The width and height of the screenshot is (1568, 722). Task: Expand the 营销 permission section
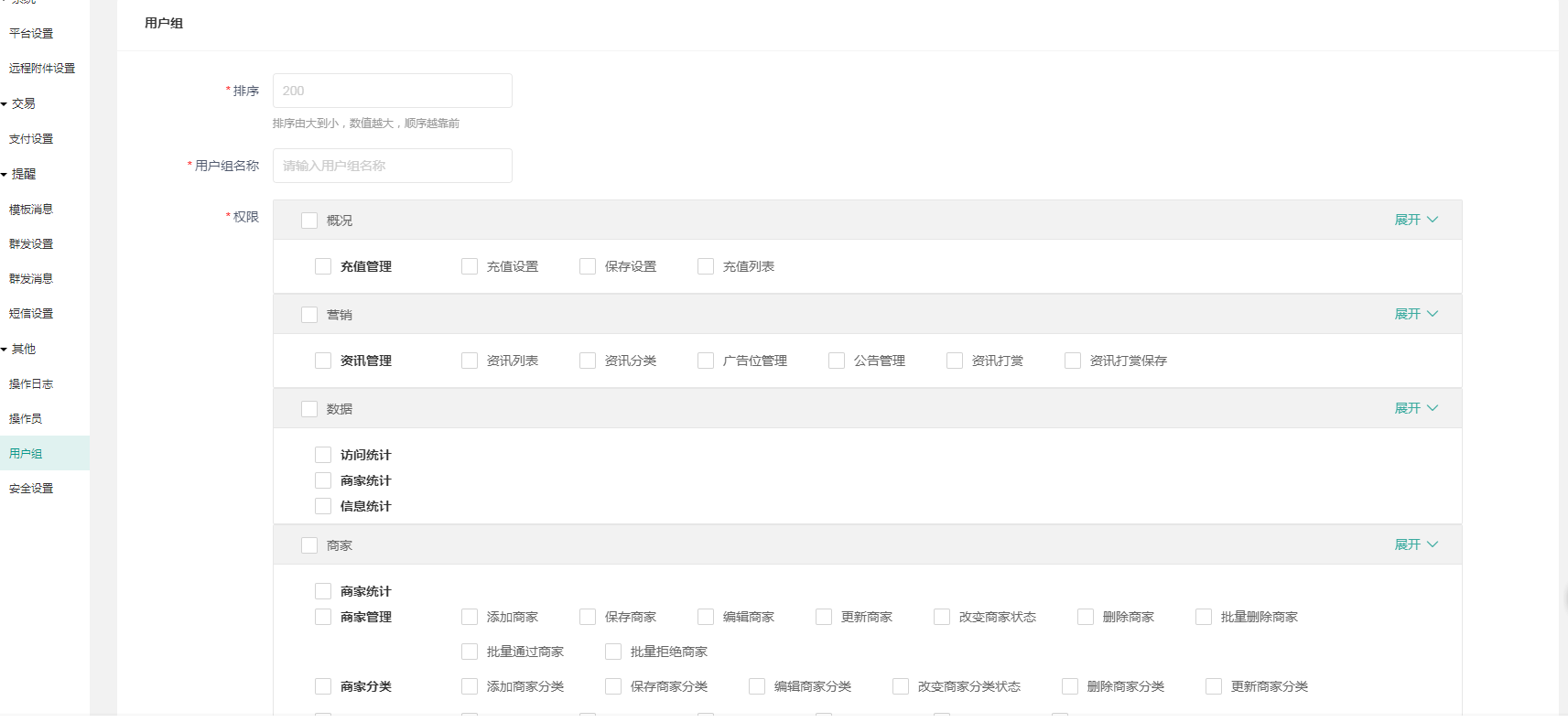(x=1415, y=314)
